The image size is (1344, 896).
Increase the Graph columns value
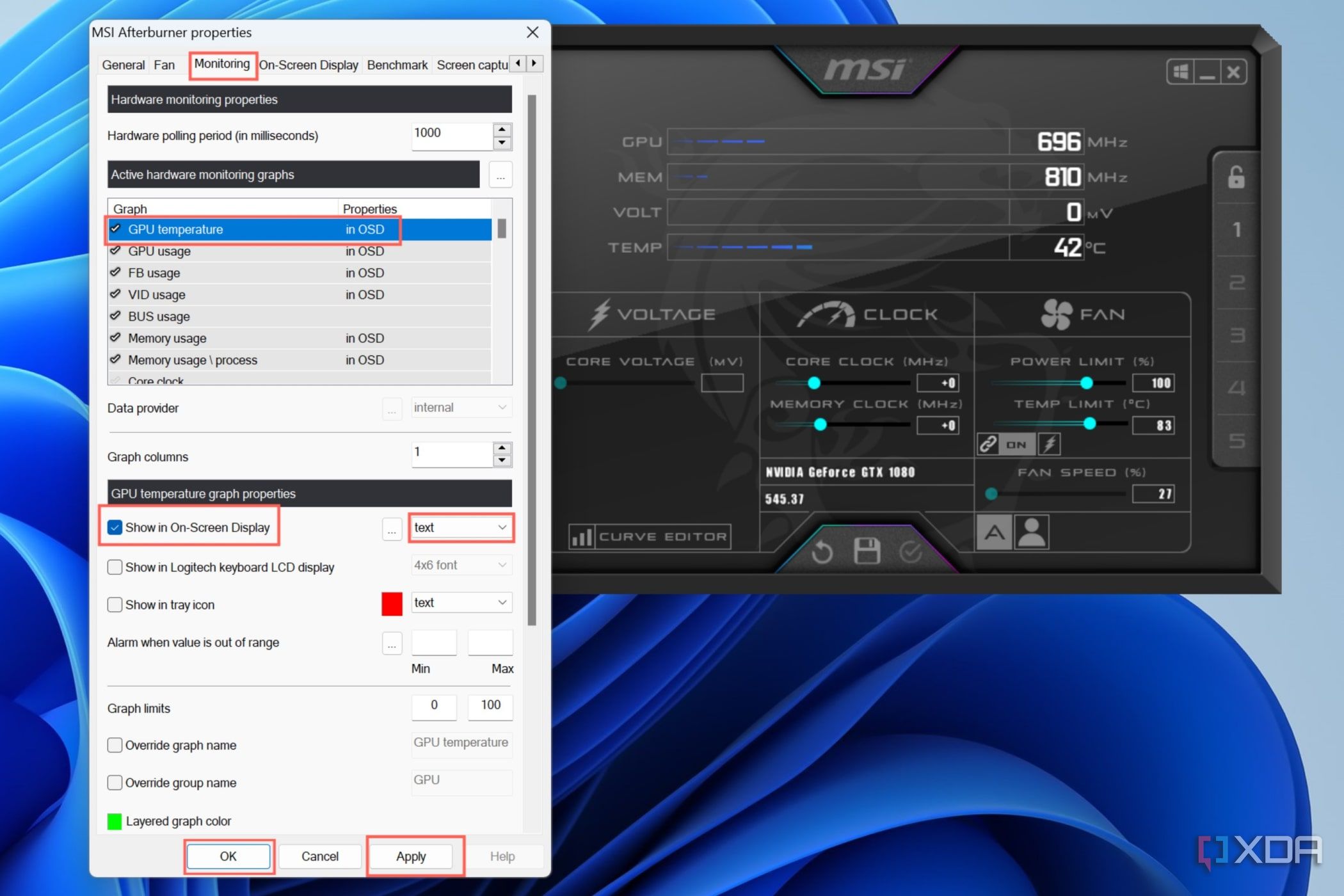click(502, 449)
